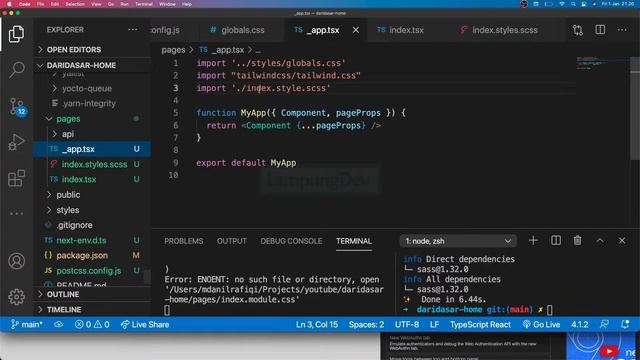640x360 pixels.
Task: Open the Terminal menu in macOS menu bar
Action: pyautogui.click(x=144, y=4)
